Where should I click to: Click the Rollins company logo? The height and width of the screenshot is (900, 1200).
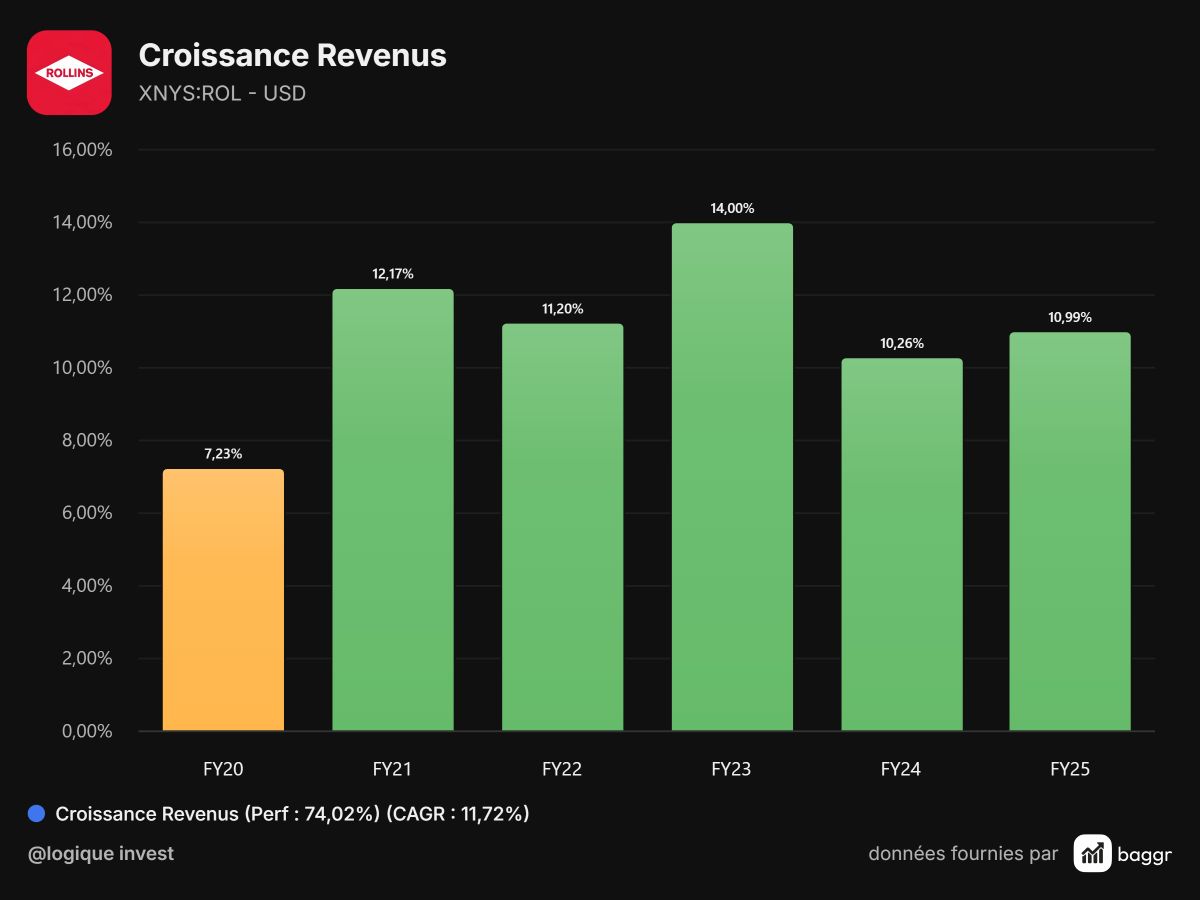tap(69, 72)
